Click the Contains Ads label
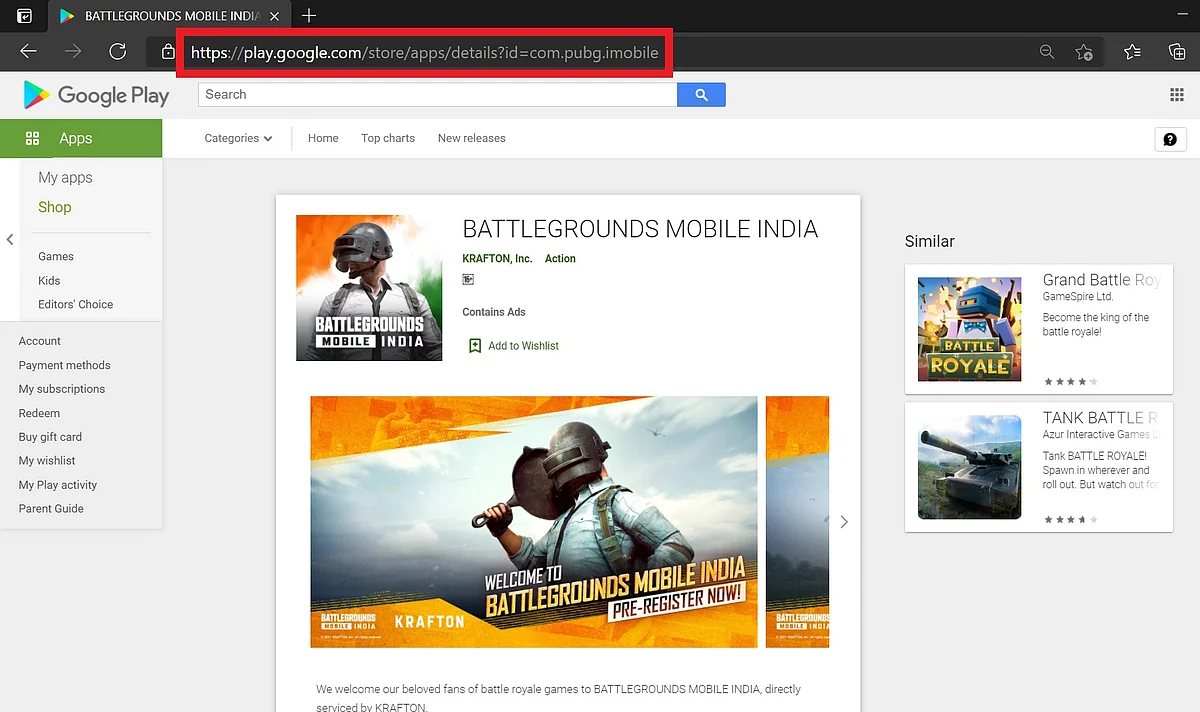Viewport: 1200px width, 712px height. point(494,312)
